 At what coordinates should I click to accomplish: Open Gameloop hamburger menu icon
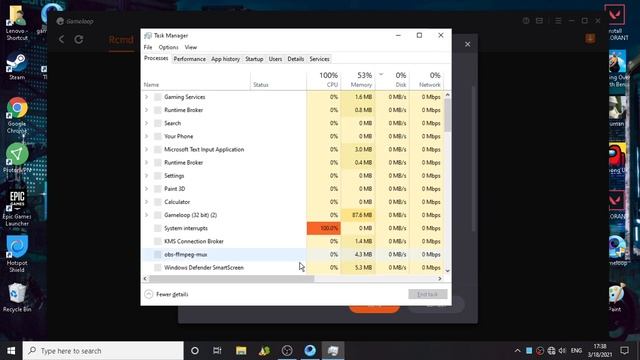(x=558, y=21)
